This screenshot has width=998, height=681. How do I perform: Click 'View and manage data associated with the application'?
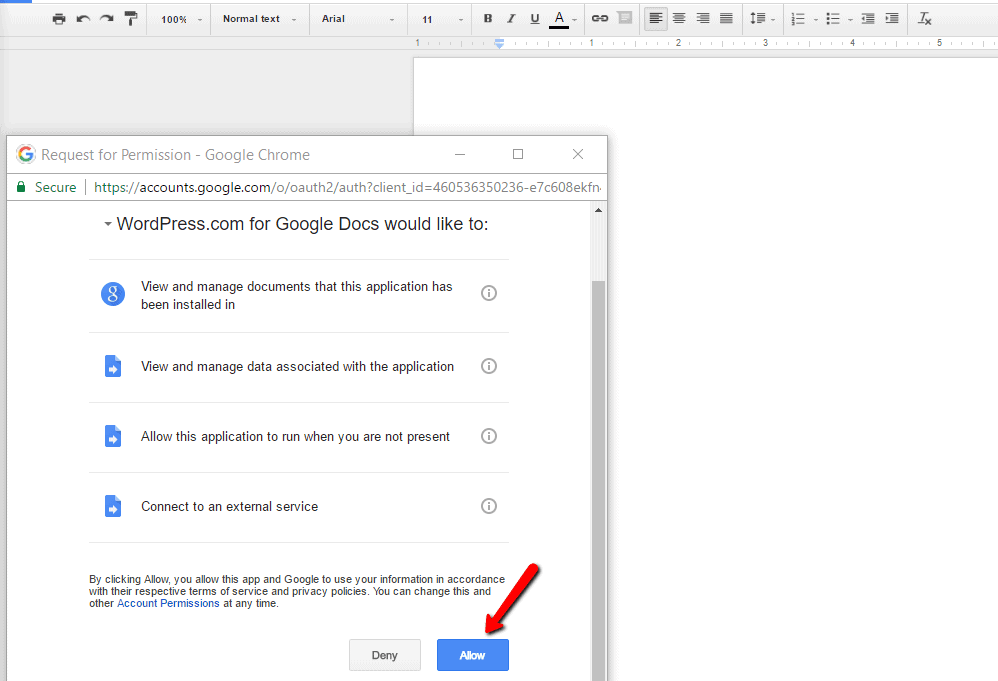click(297, 367)
